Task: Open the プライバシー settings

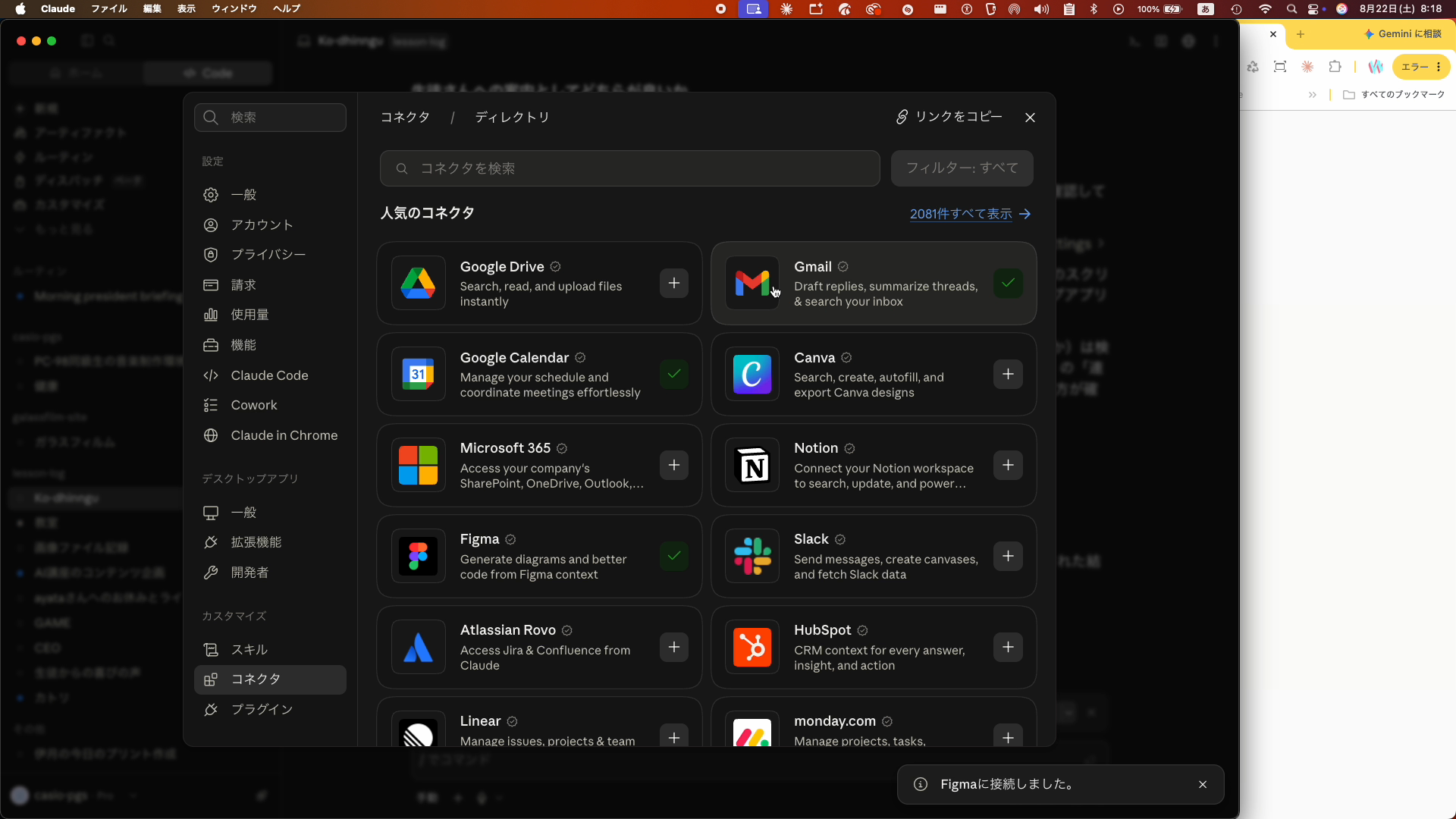Action: [270, 255]
